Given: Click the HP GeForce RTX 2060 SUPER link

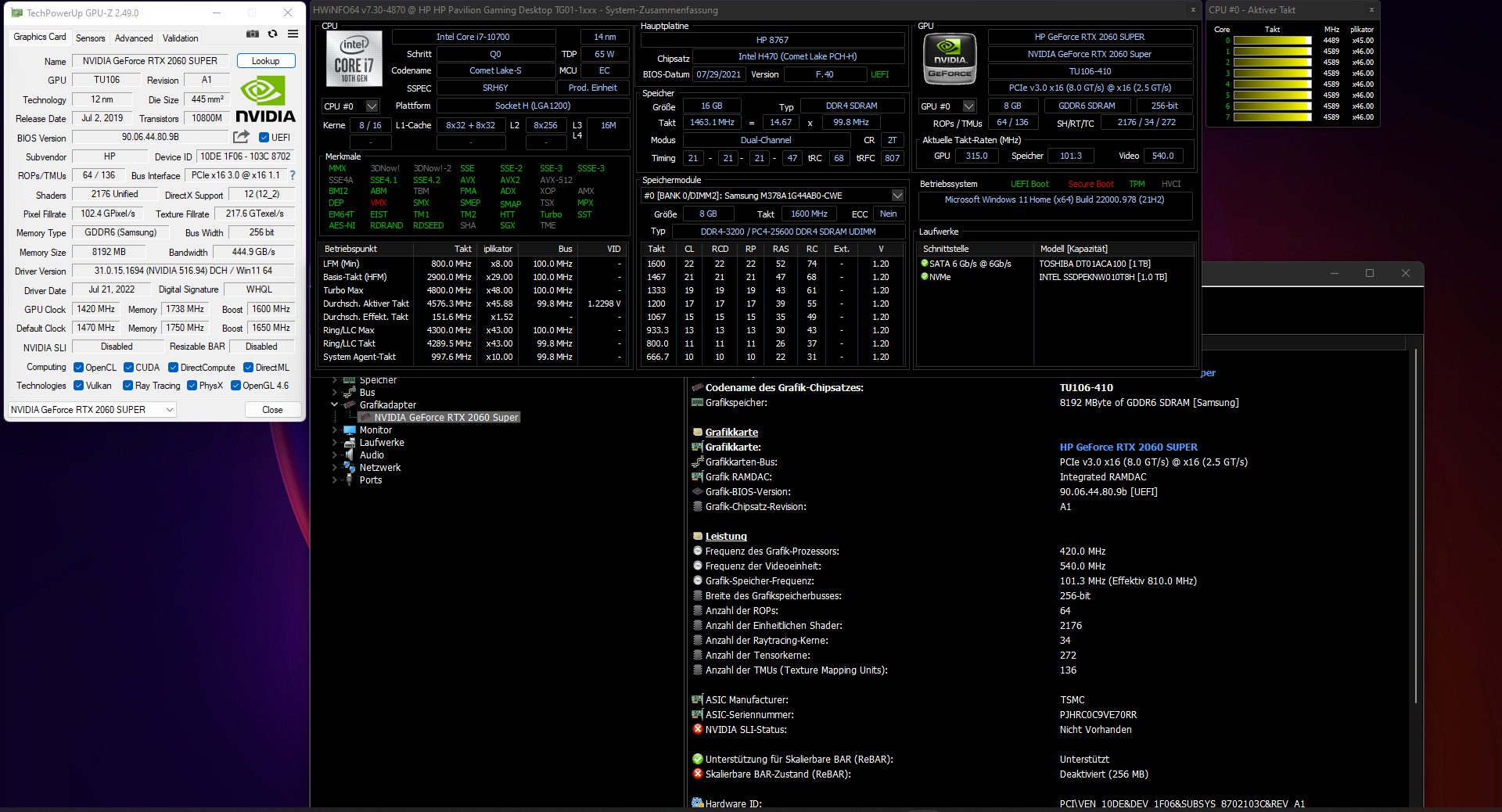Looking at the screenshot, I should [x=1128, y=447].
